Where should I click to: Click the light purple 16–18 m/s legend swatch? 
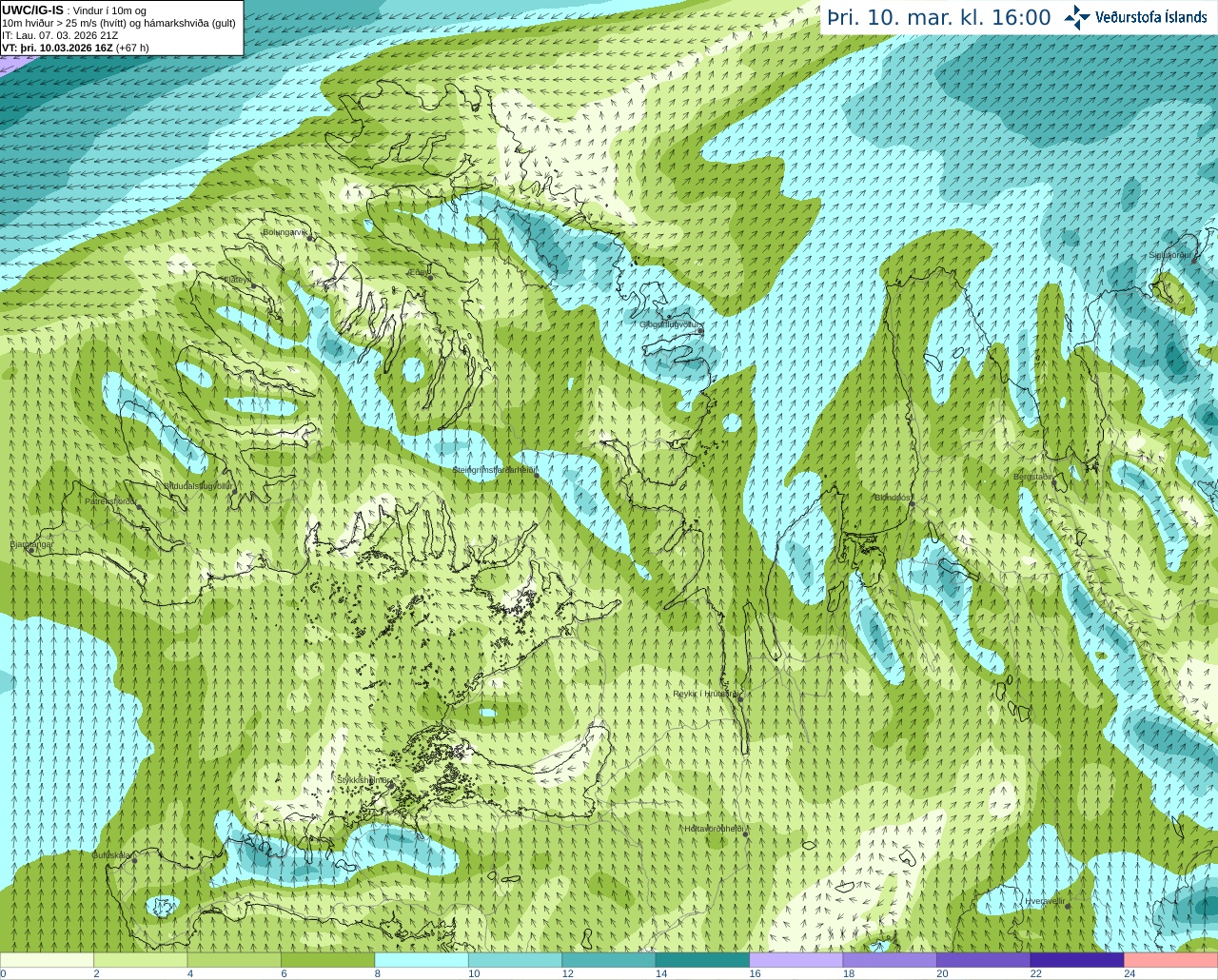coord(796,960)
